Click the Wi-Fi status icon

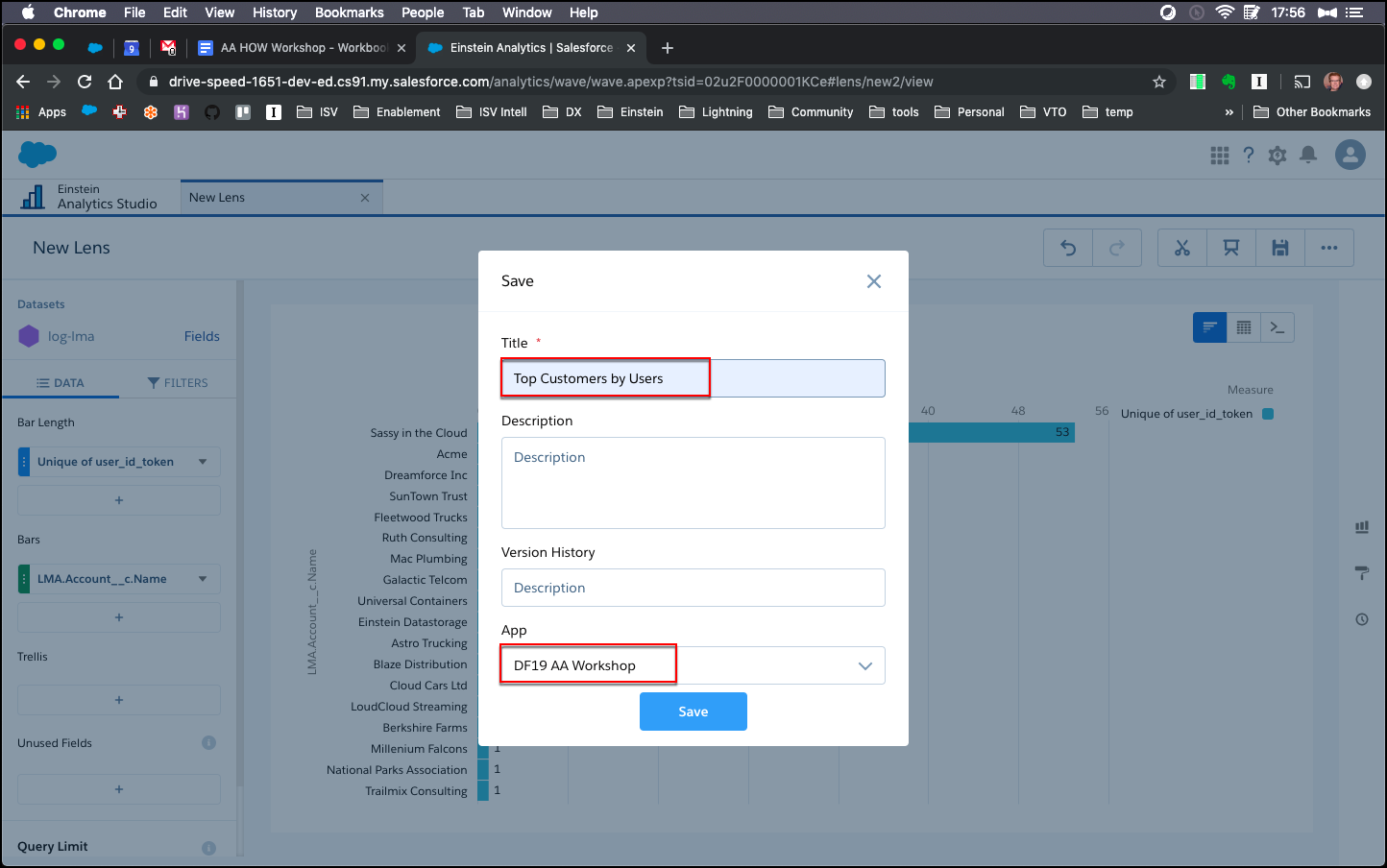(1224, 12)
